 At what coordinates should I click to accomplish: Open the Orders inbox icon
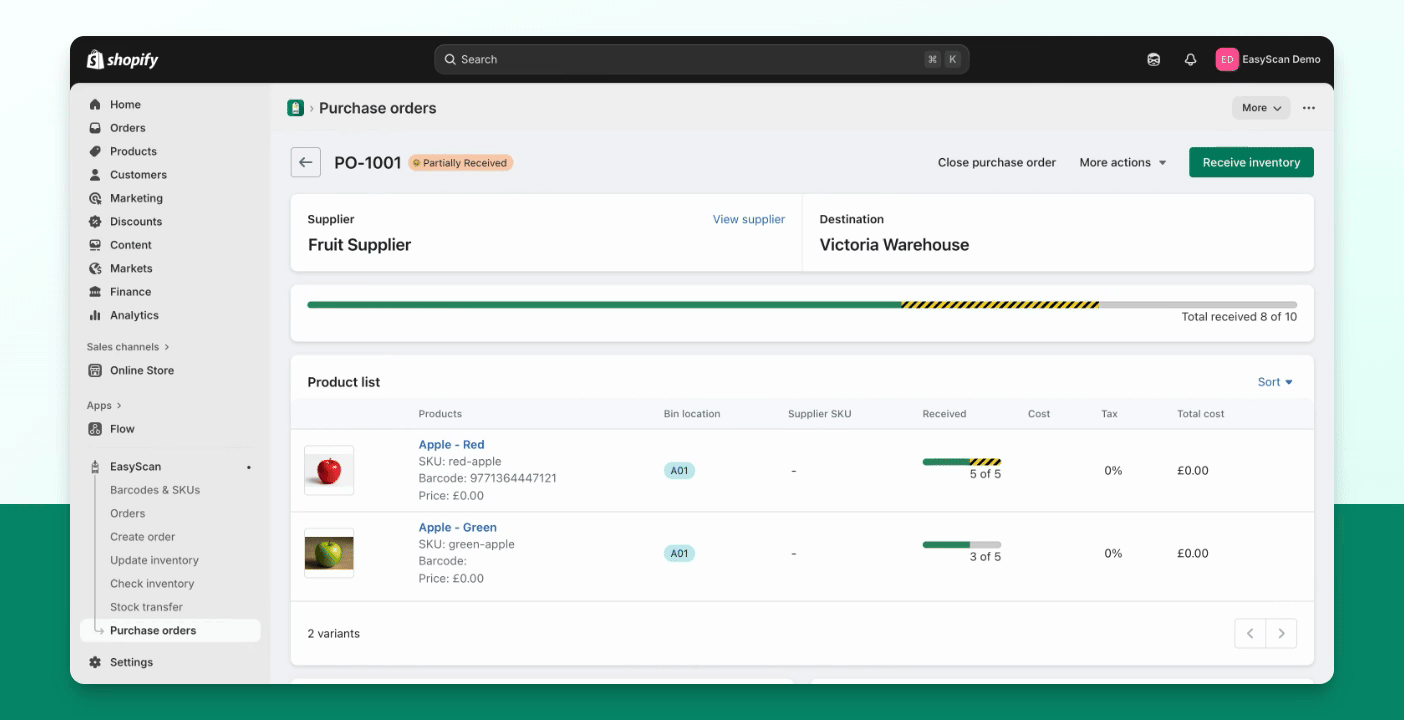point(95,128)
